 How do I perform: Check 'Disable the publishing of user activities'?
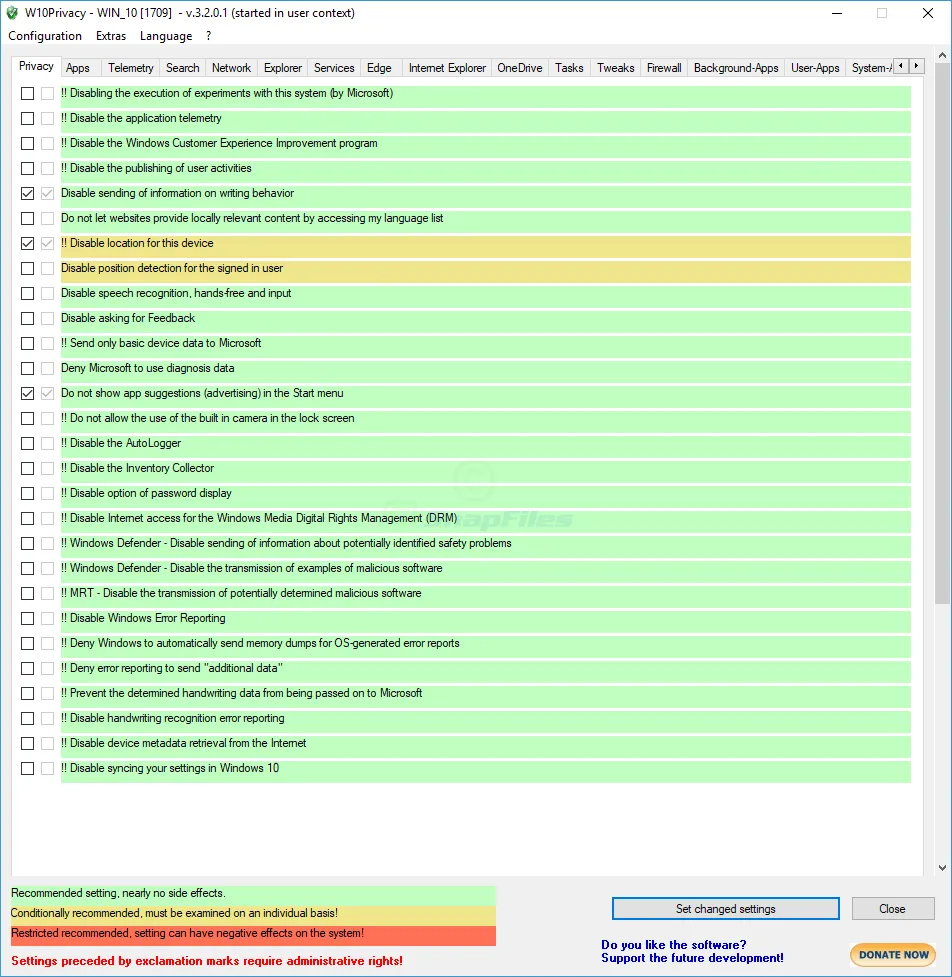[x=27, y=168]
